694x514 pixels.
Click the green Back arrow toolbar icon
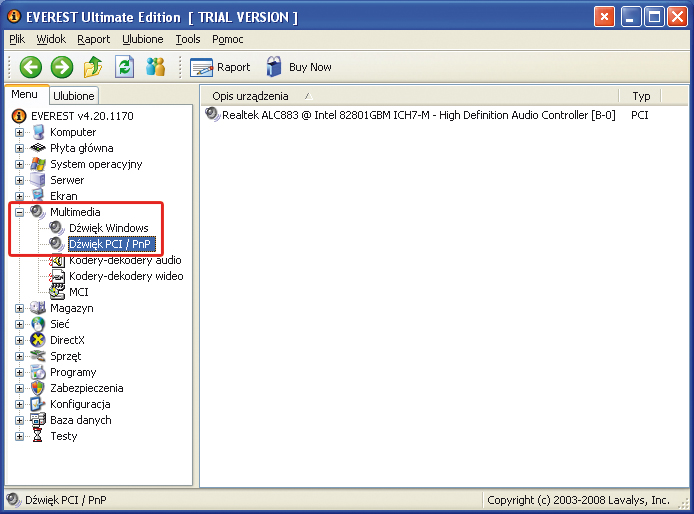coord(31,67)
